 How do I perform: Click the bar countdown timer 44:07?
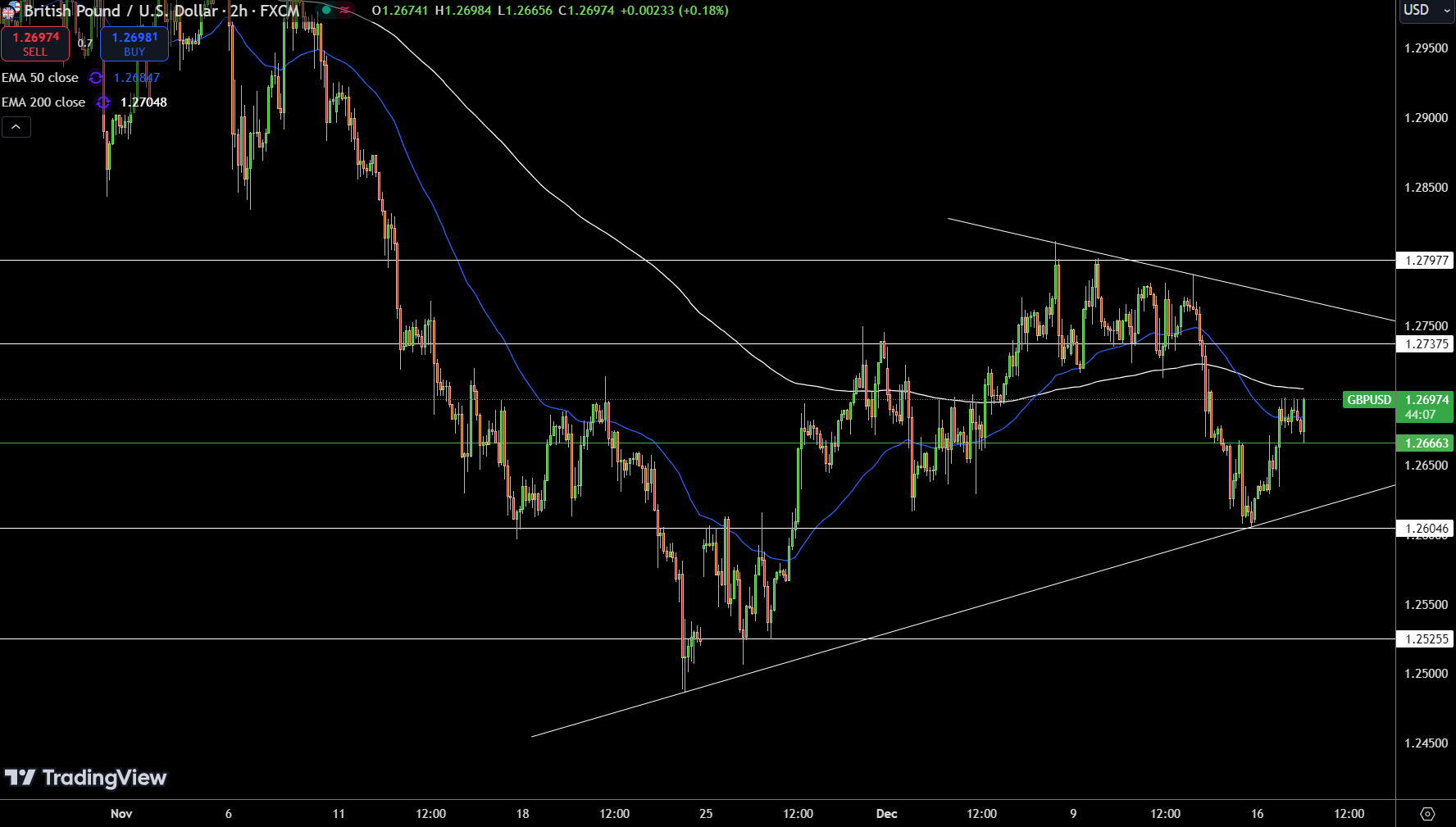1421,415
